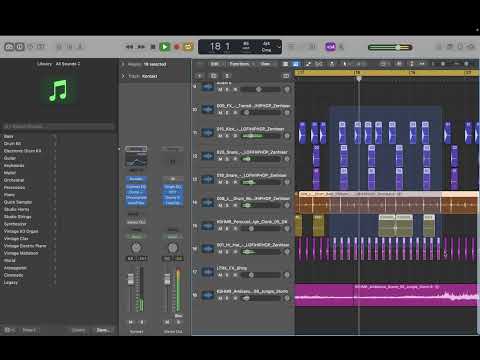
Task: Toggle the Metronome button beside Count-in
Action: tap(341, 47)
